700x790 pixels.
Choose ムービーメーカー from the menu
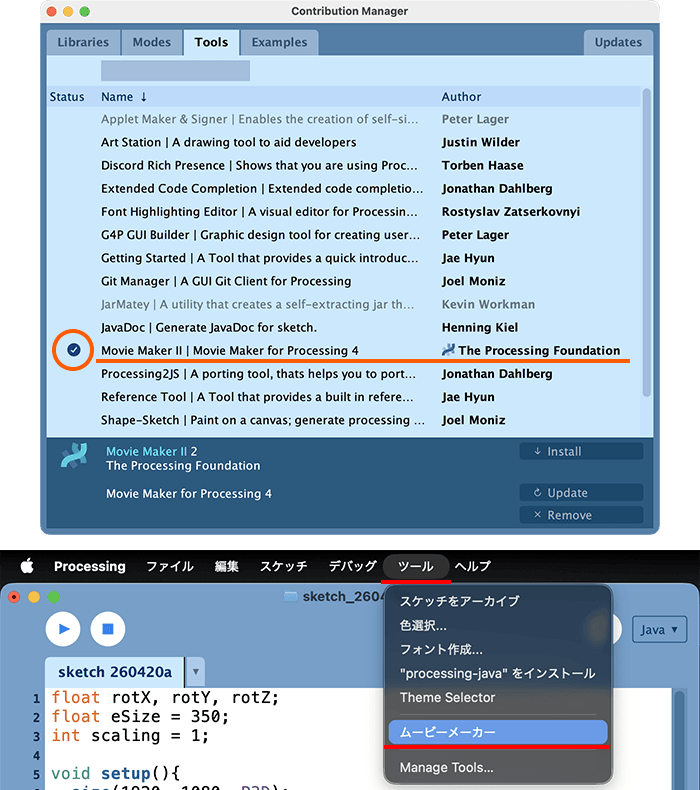coord(497,732)
